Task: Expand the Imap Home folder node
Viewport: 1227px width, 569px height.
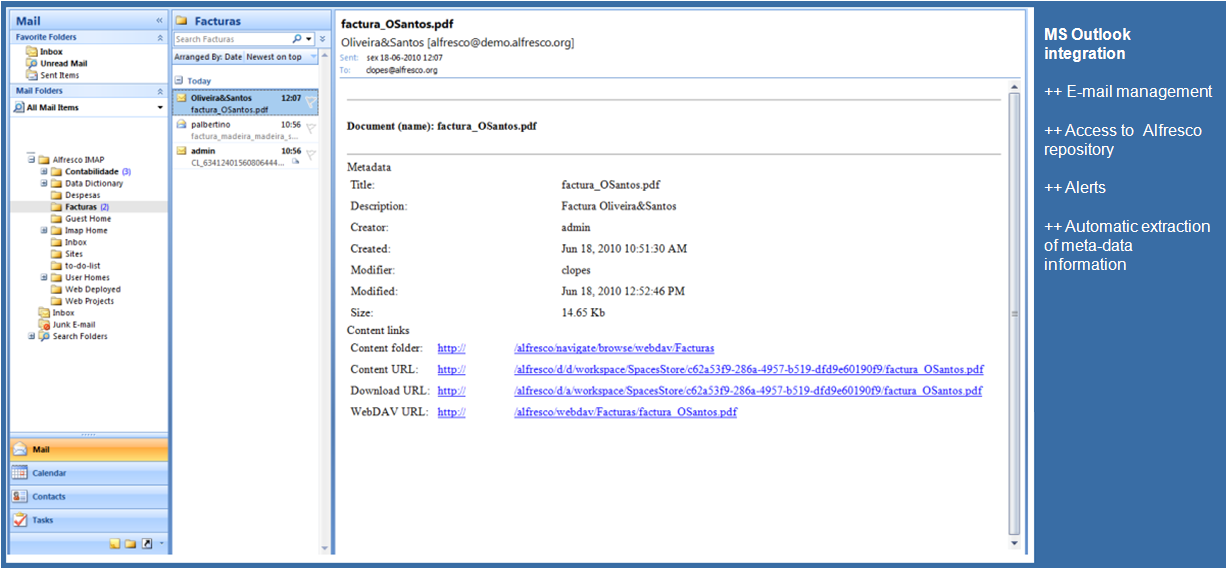Action: (x=44, y=231)
